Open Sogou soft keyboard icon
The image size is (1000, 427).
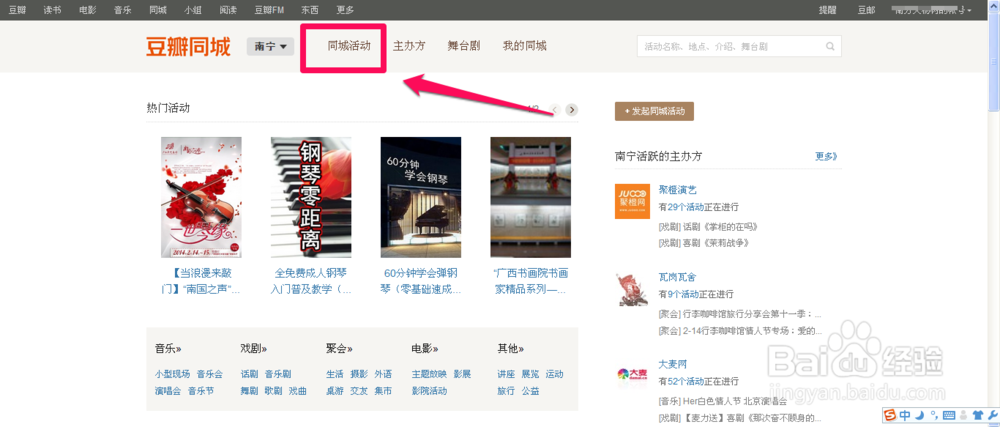948,416
